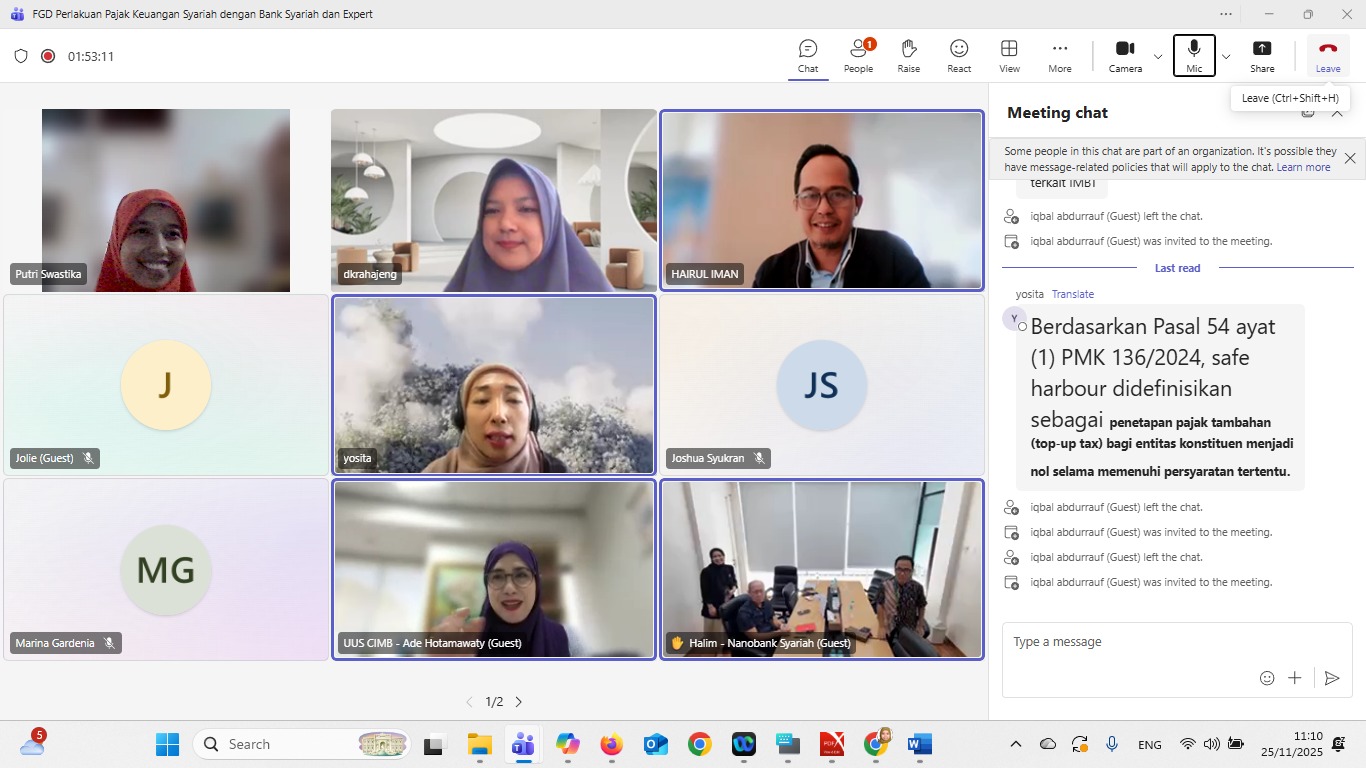The width and height of the screenshot is (1366, 768).
Task: Mute or unmute the Mic
Action: coord(1194,56)
